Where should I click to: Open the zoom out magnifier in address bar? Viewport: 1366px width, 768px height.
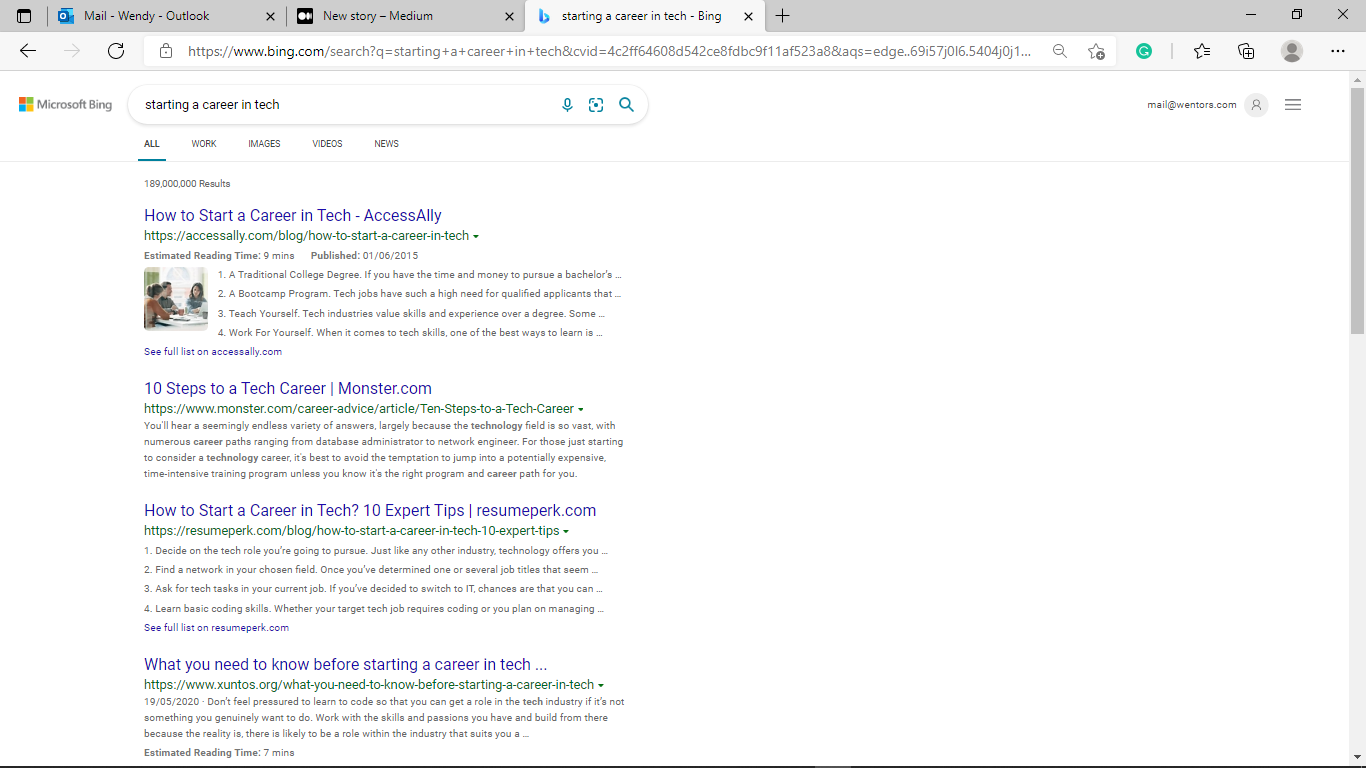tap(1060, 51)
